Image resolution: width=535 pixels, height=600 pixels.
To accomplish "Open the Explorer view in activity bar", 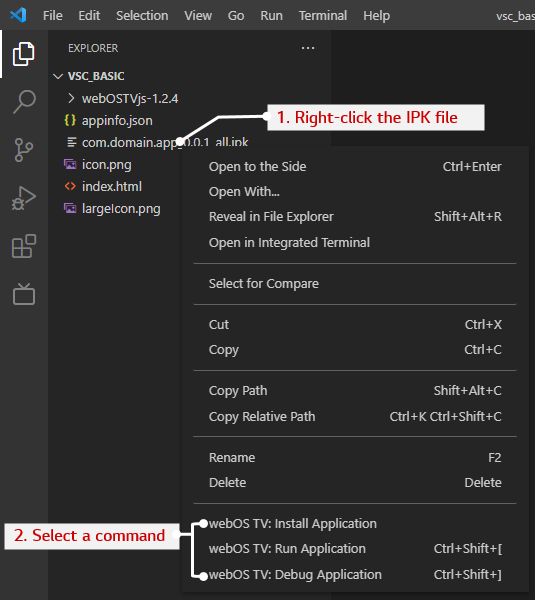I will tap(24, 54).
